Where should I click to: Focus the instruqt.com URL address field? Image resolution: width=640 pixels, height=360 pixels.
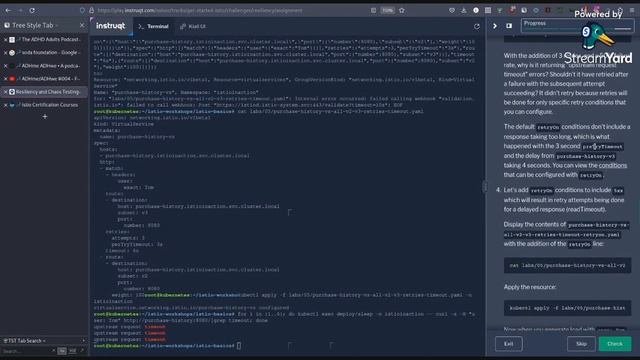coord(200,10)
